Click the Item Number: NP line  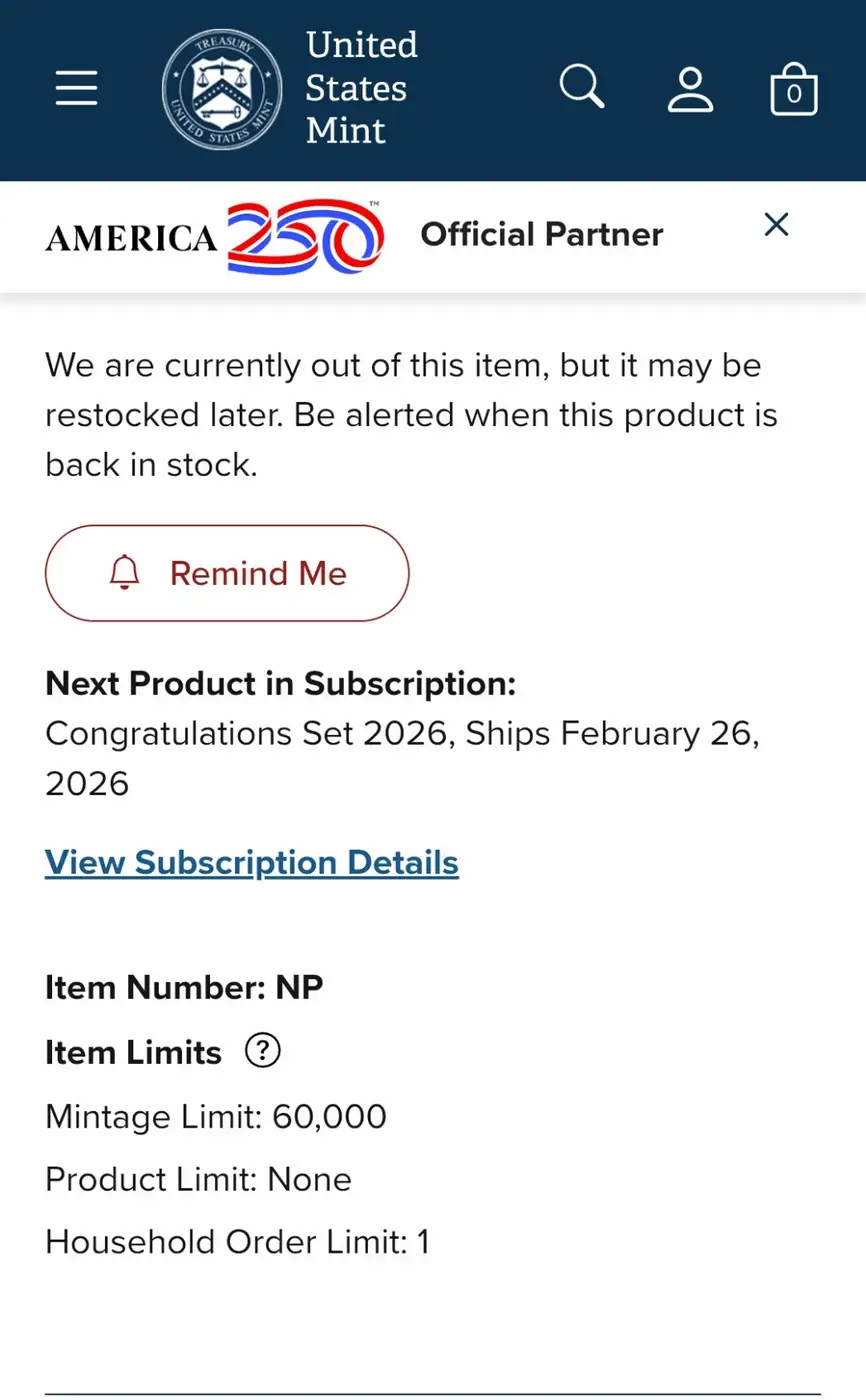(184, 988)
